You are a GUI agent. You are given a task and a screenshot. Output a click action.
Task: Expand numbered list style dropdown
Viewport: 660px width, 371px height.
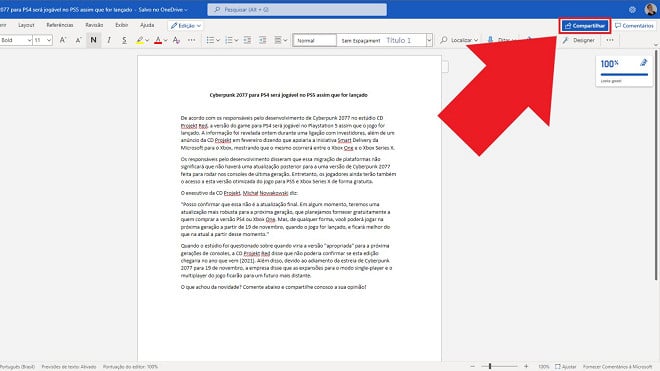pyautogui.click(x=236, y=40)
